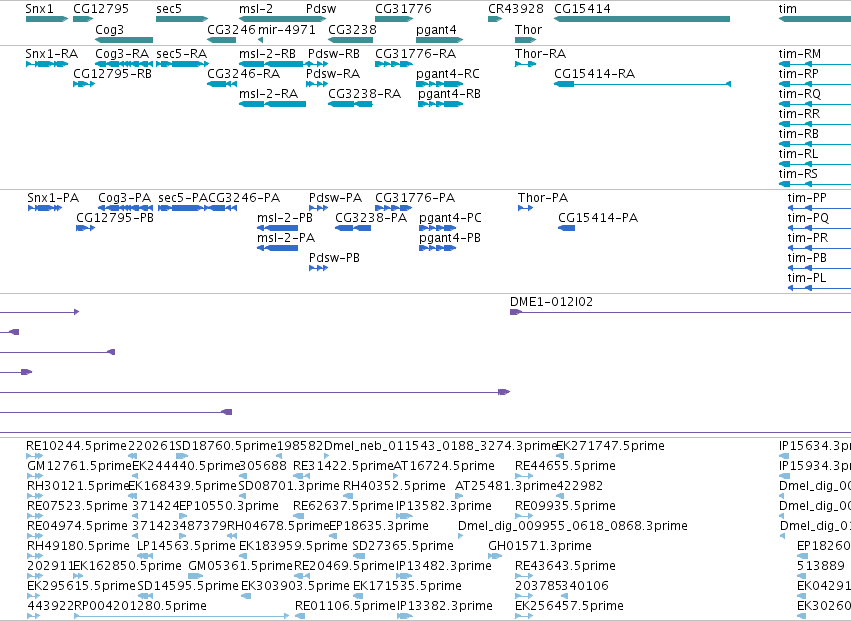Select the sec5-RA transcript label
This screenshot has height=621, width=851.
182,54
